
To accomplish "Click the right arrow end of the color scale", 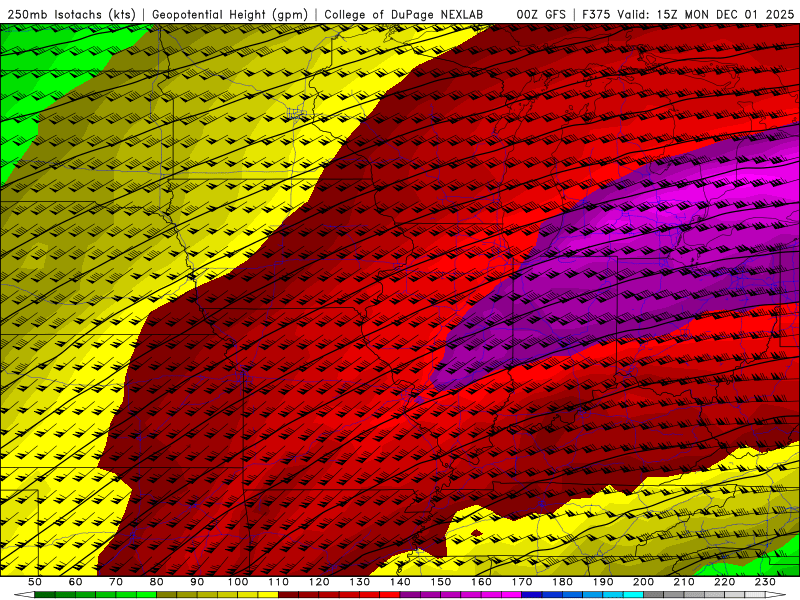I will pos(776,594).
